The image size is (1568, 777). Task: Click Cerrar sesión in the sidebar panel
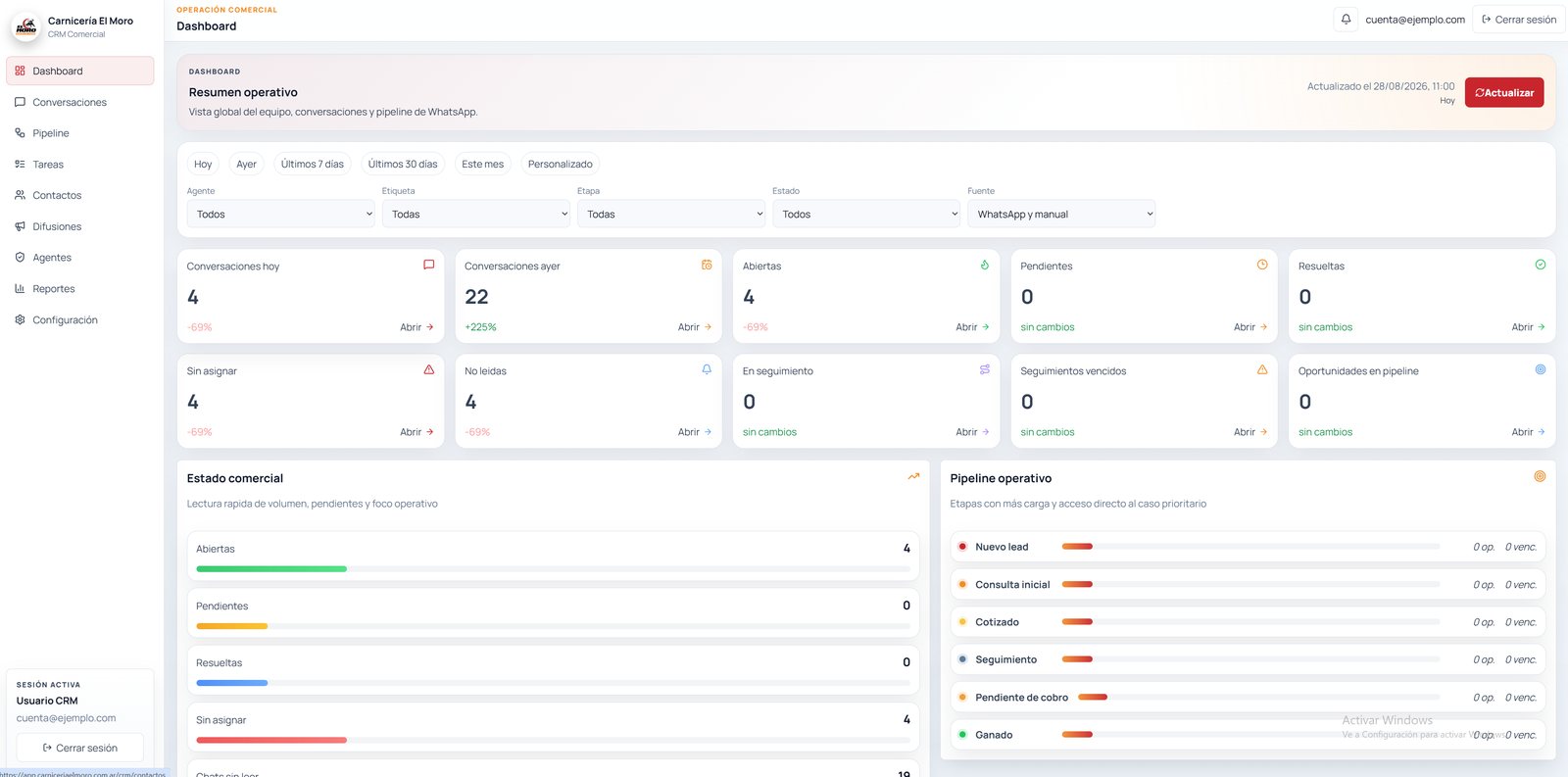pos(80,748)
